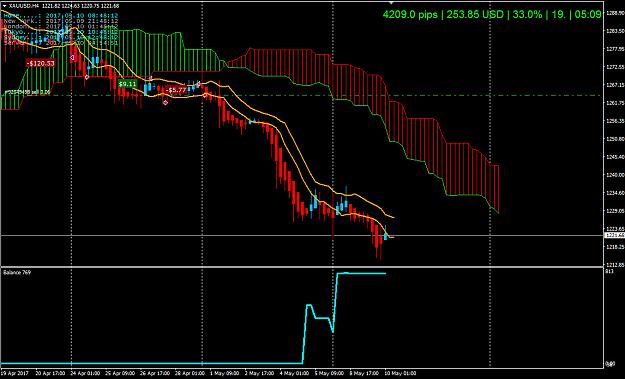Click the 19 Apr 2017 date label

(15, 373)
